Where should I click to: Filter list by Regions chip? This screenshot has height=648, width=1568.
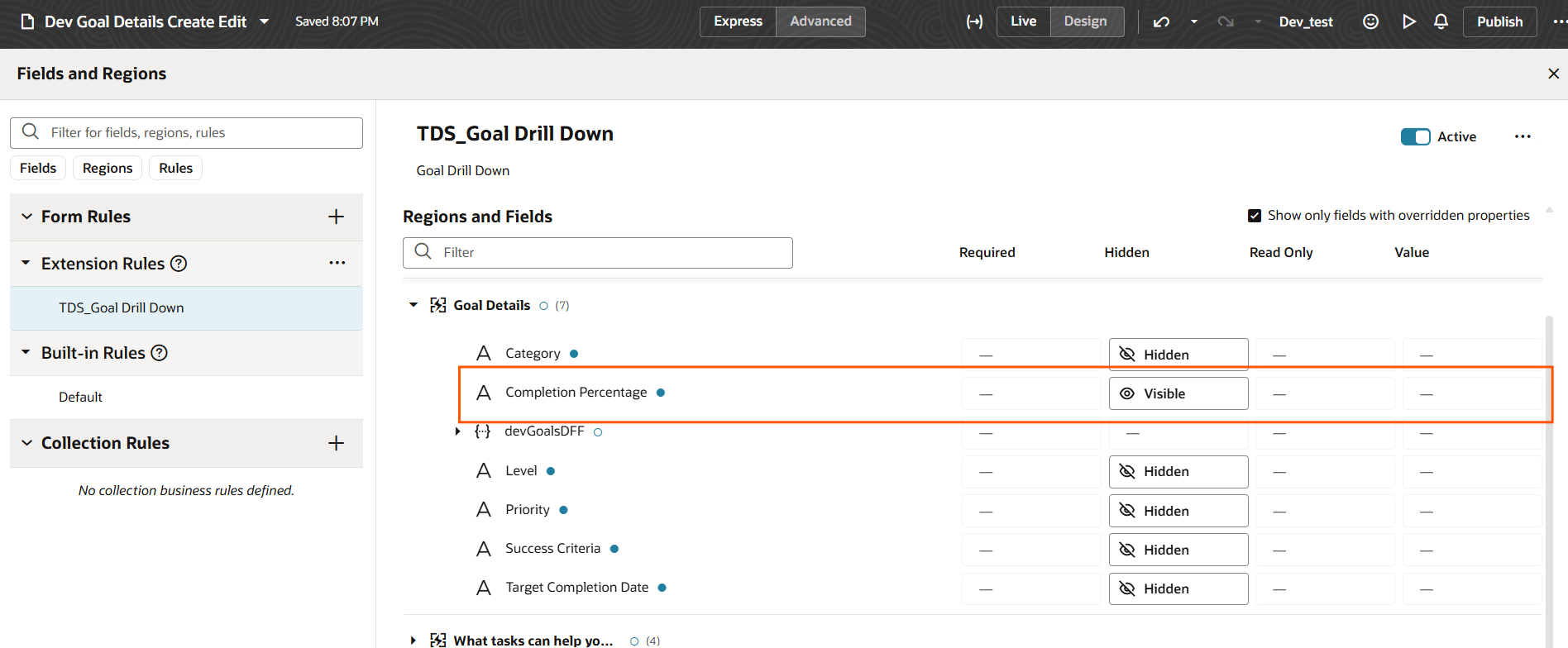pos(108,168)
